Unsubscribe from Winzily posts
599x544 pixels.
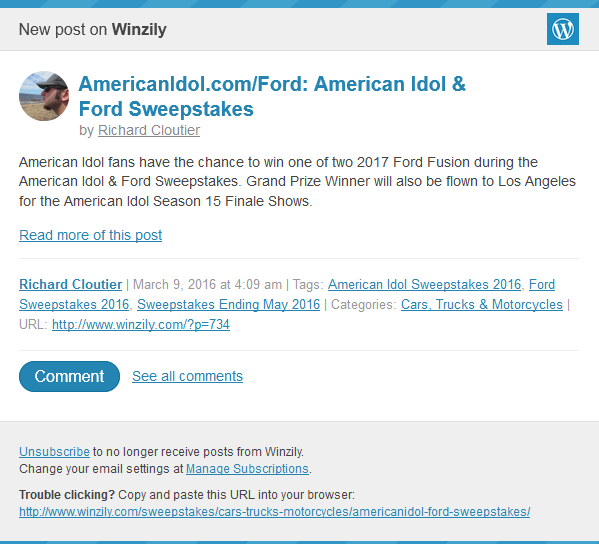click(54, 452)
